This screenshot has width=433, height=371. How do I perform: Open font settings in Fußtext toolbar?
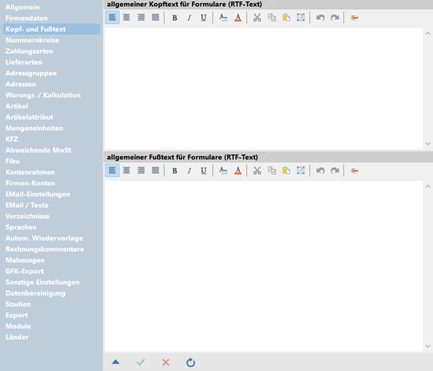tap(223, 171)
